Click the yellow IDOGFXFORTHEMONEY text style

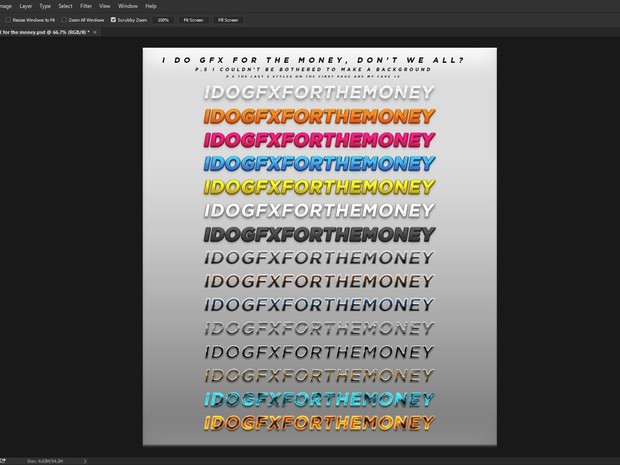point(319,187)
